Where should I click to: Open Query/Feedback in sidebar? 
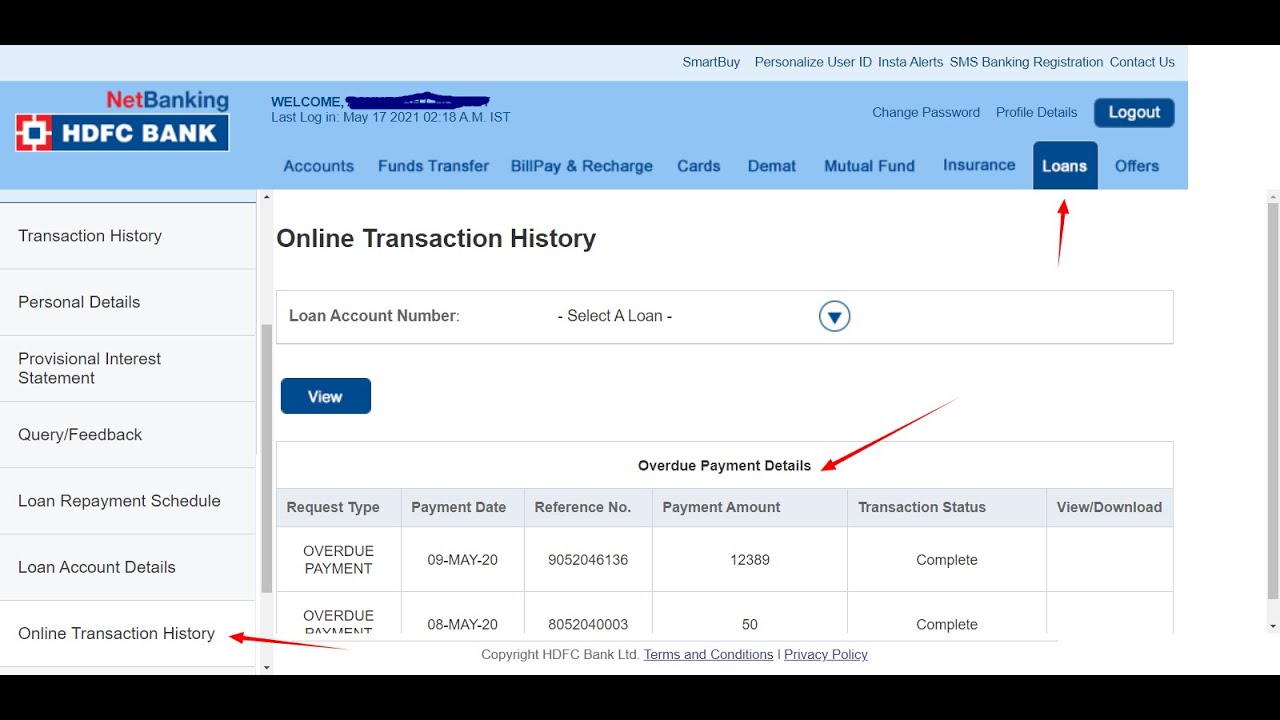click(x=128, y=434)
